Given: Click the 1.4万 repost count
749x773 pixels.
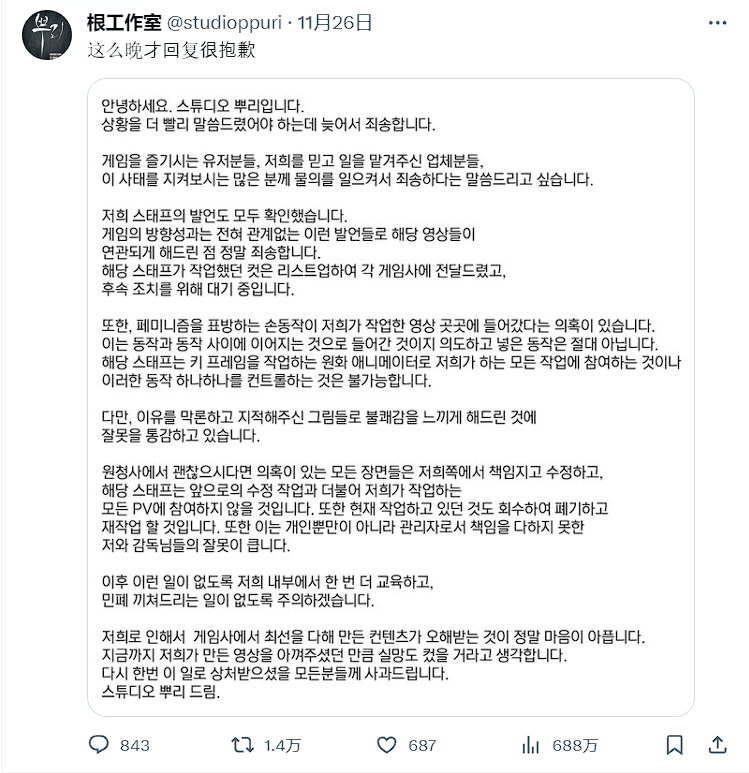Looking at the screenshot, I should click(282, 745).
